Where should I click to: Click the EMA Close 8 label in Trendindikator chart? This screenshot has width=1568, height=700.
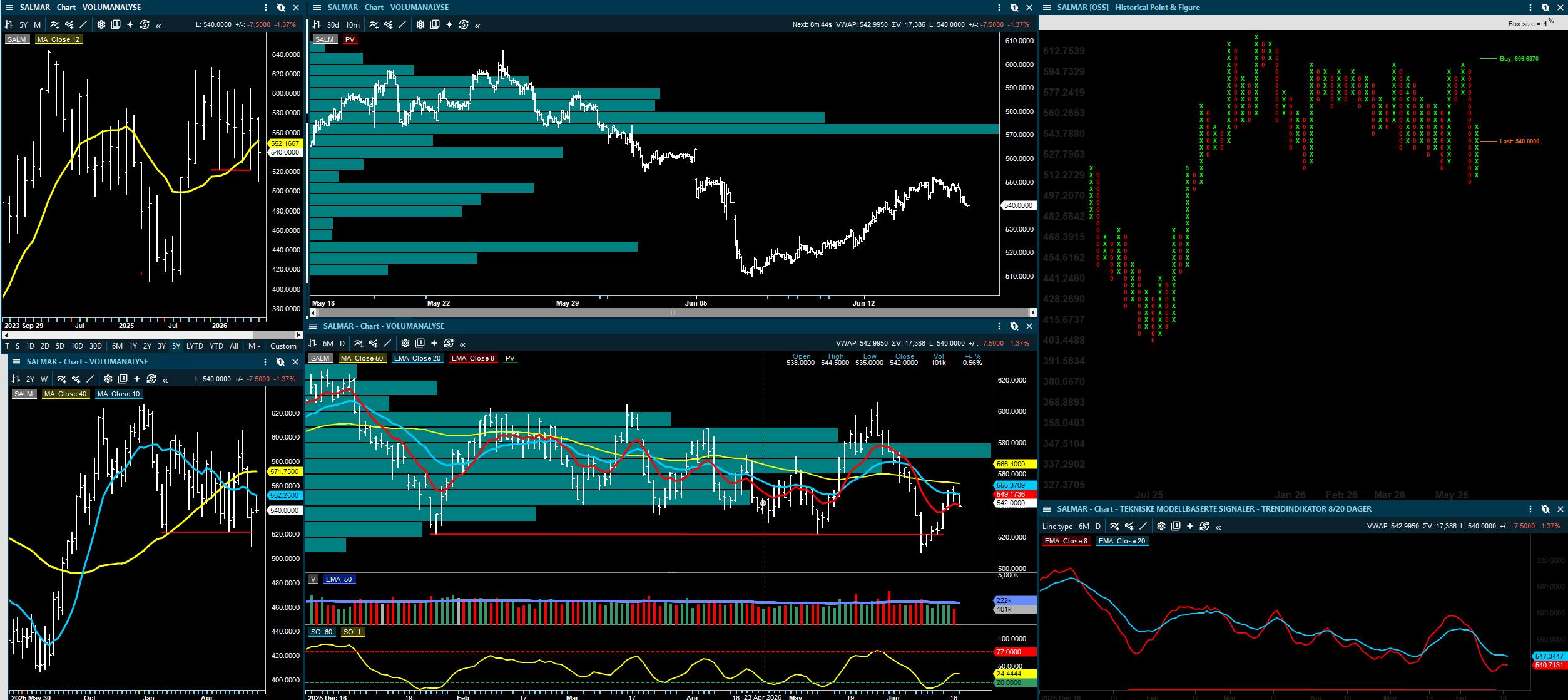(x=1066, y=542)
